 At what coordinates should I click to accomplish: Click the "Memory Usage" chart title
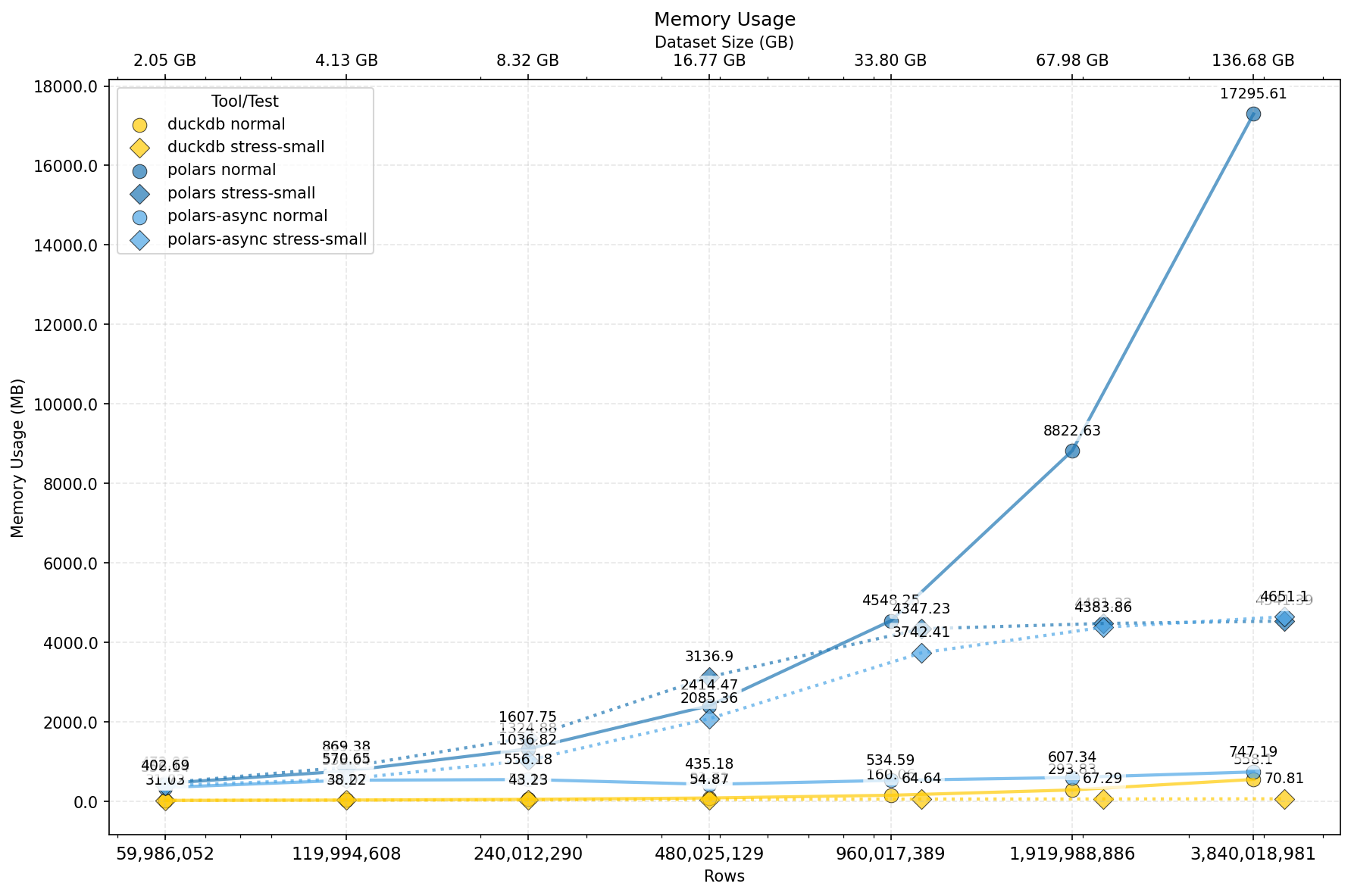coord(724,20)
